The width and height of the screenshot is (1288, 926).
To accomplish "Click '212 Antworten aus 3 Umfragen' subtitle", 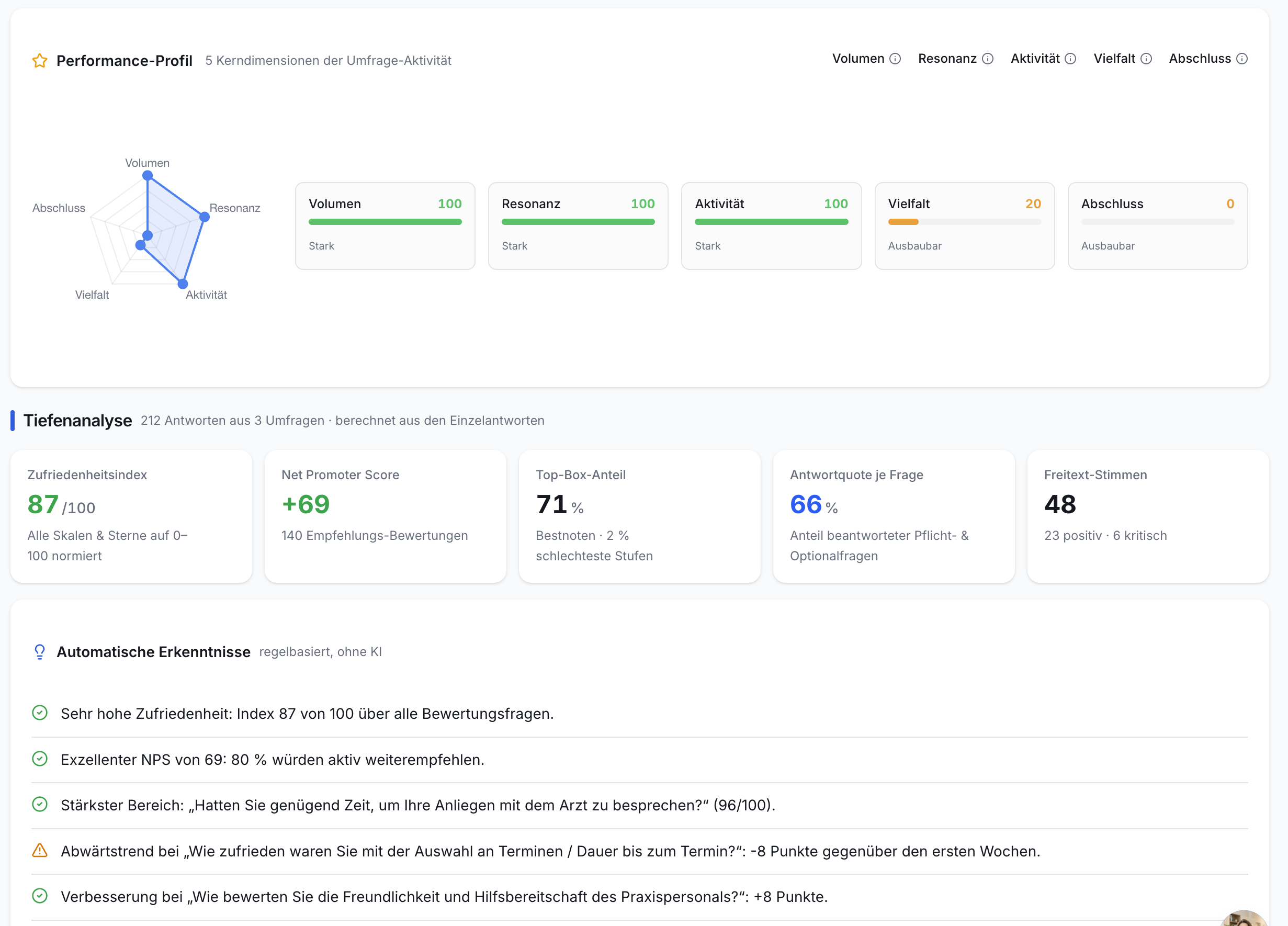I will tap(232, 420).
